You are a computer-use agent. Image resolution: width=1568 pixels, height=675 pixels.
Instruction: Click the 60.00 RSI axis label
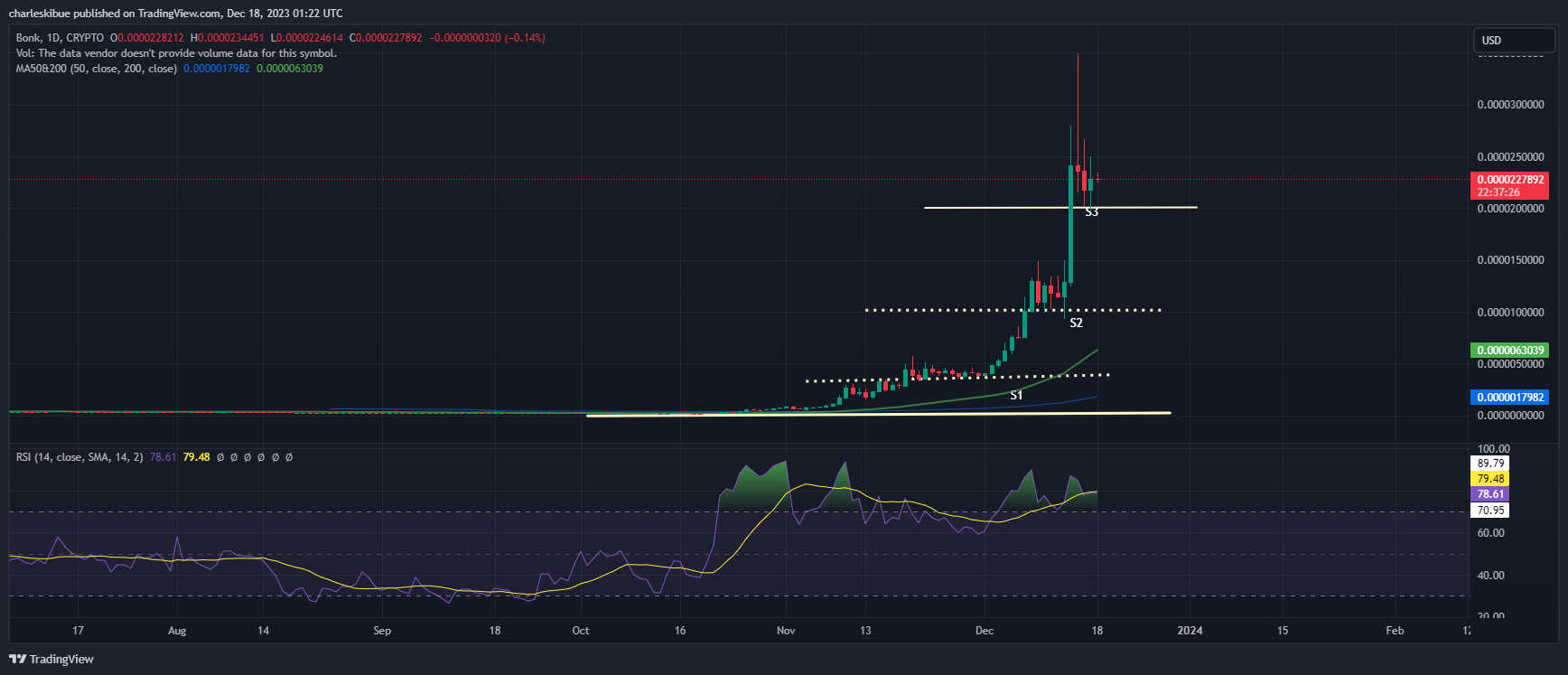(x=1490, y=533)
